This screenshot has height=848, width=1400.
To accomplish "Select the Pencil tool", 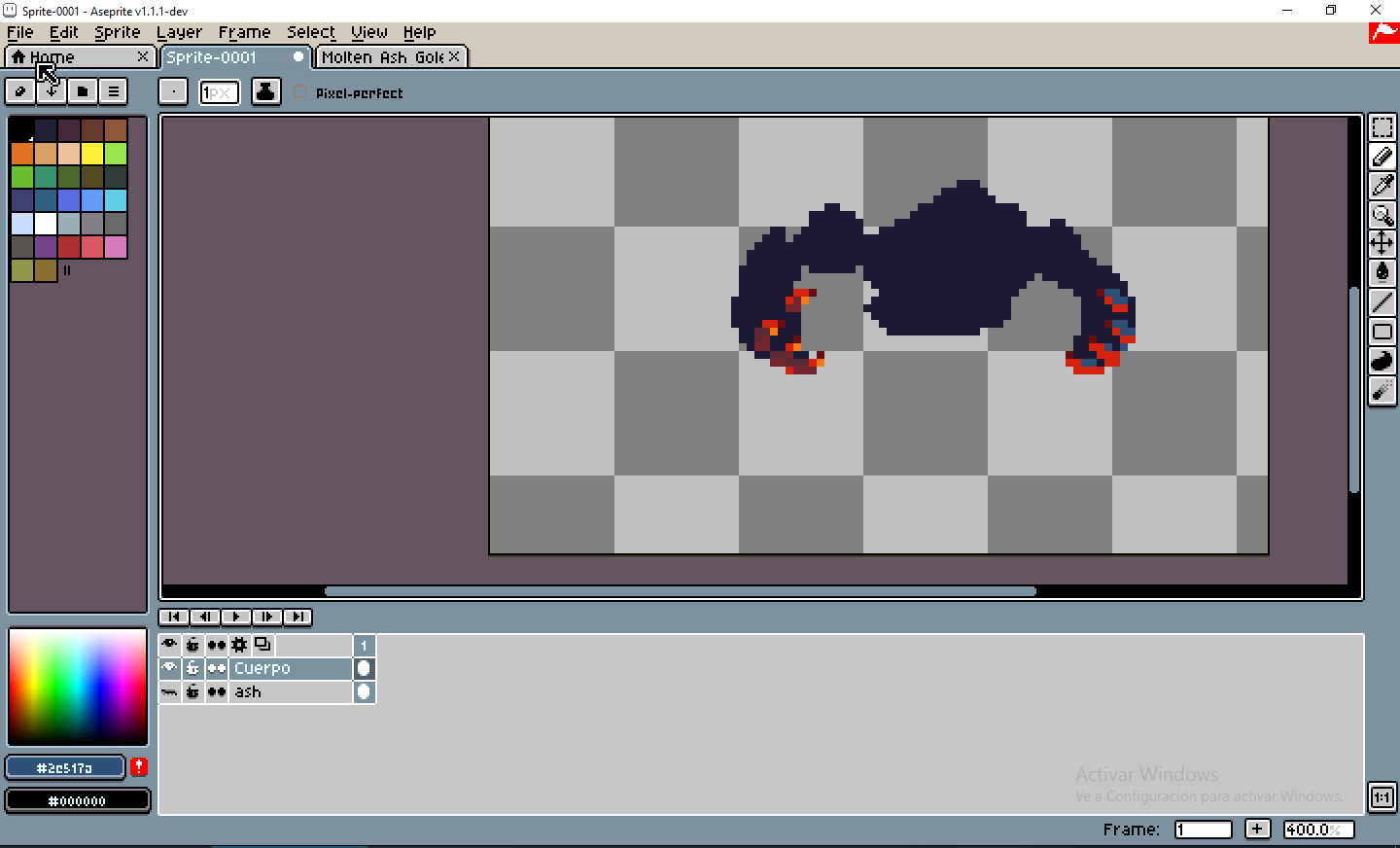I will [1382, 157].
